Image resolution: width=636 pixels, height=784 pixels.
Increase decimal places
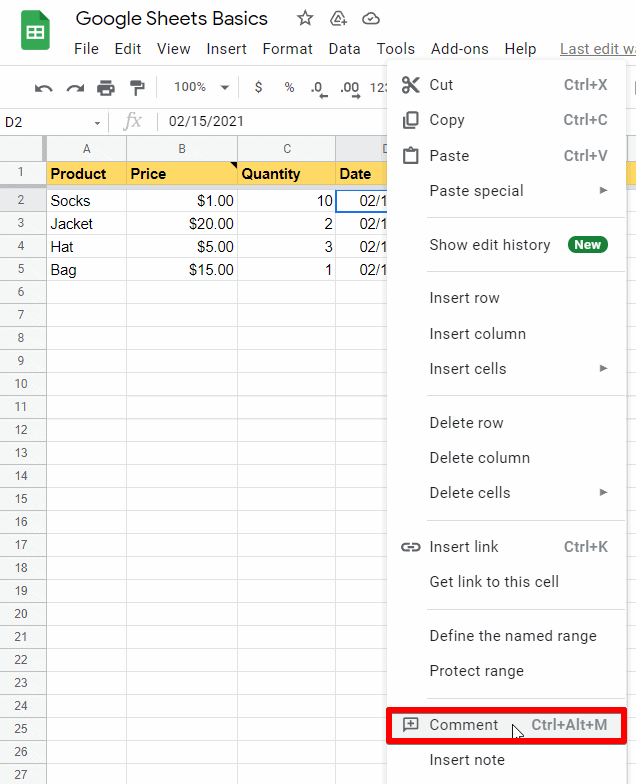tap(350, 88)
